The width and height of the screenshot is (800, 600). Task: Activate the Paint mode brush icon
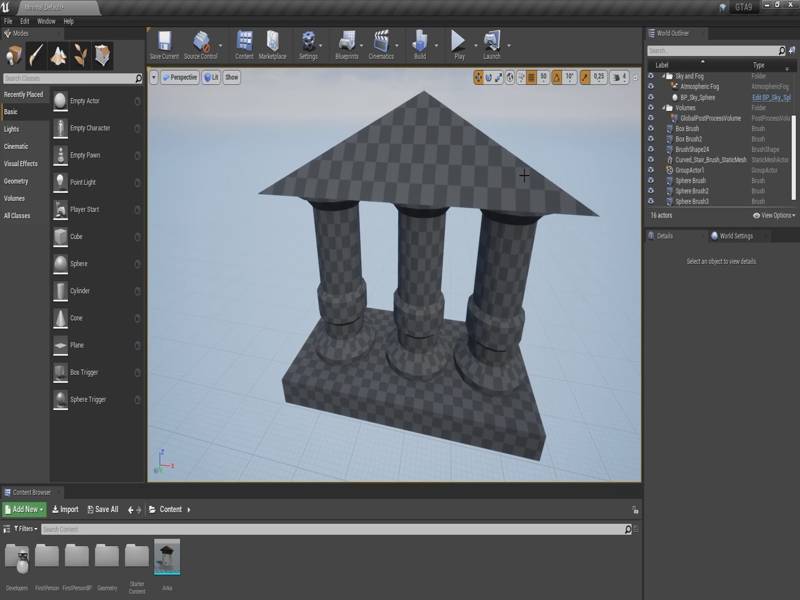[36, 54]
